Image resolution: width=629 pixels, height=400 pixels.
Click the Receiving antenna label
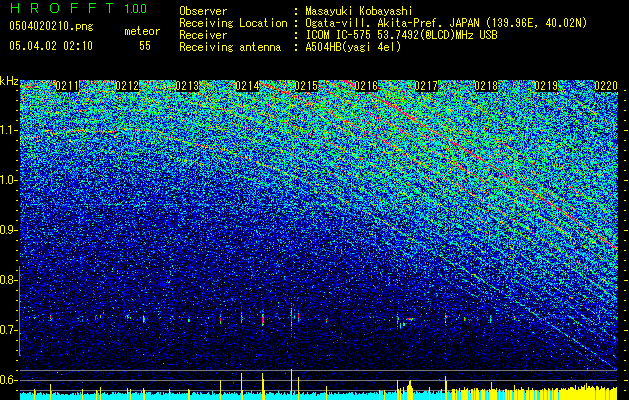pyautogui.click(x=230, y=47)
